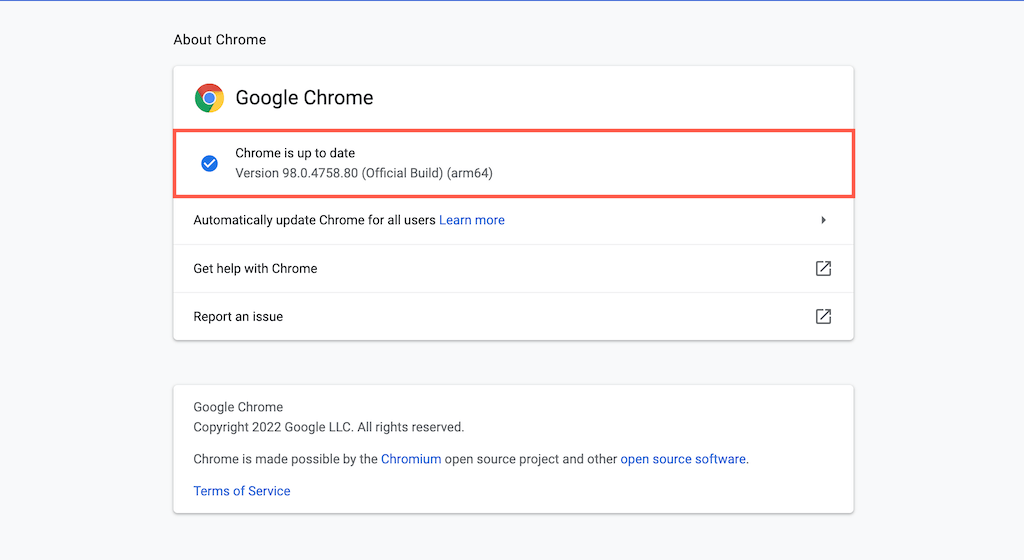Open the Chromium project link

tap(411, 459)
